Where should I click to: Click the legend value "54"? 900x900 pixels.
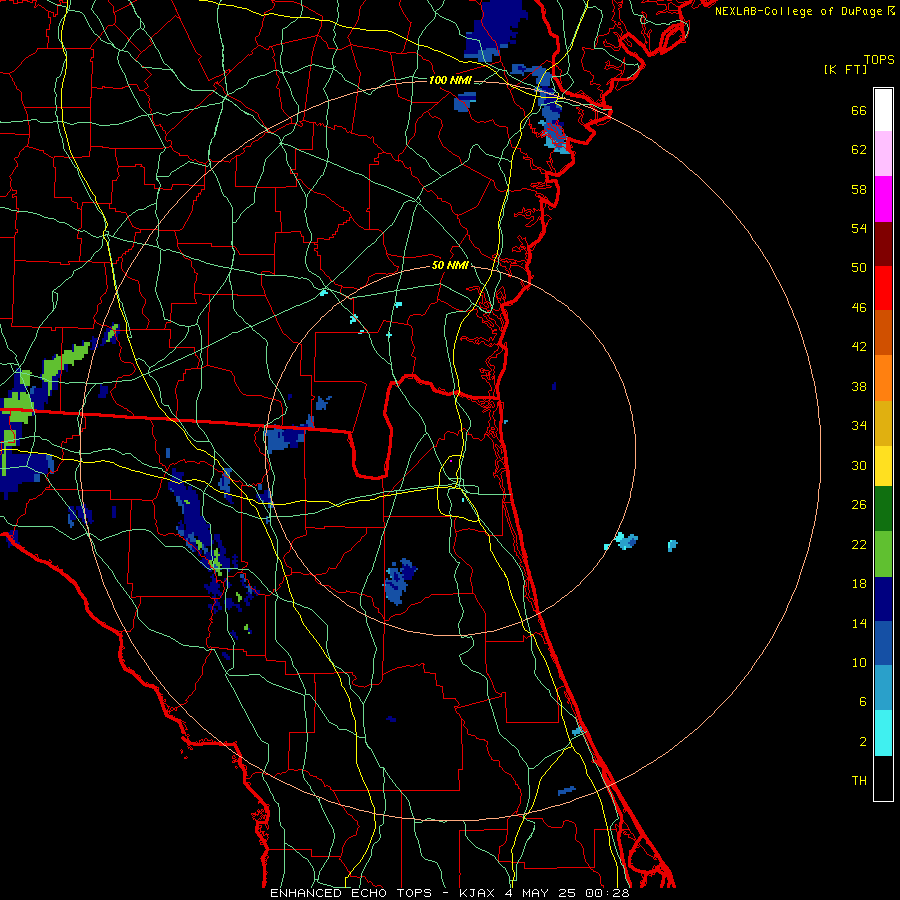tap(859, 228)
